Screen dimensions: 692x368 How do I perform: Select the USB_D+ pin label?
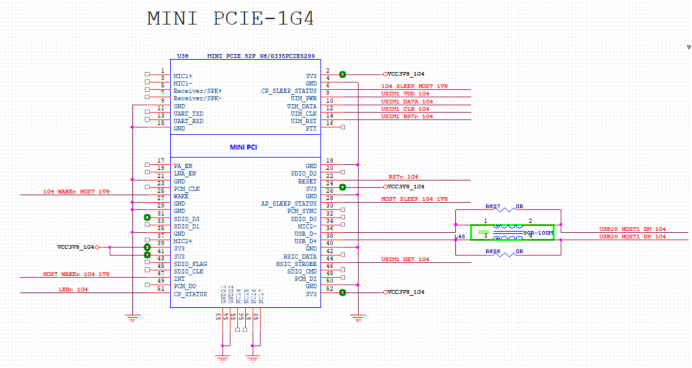pyautogui.click(x=305, y=241)
